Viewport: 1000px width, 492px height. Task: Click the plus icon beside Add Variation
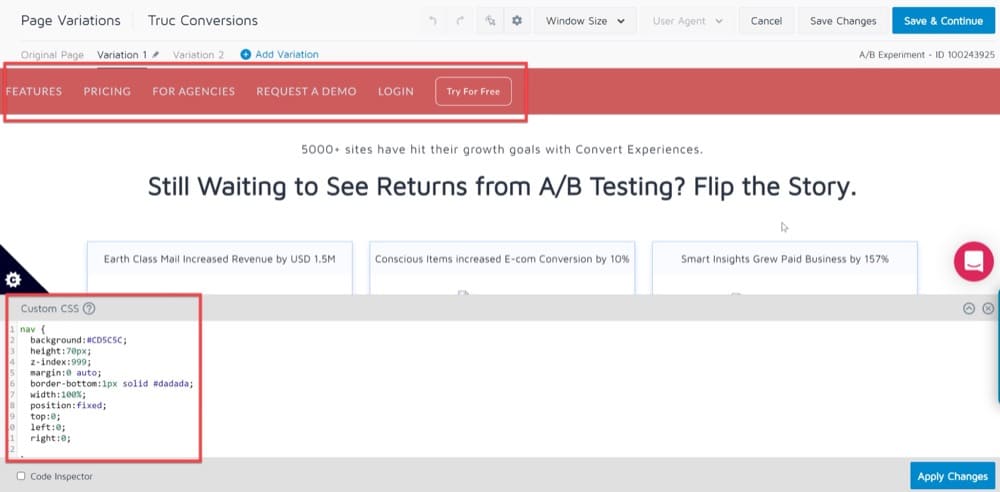tap(246, 55)
